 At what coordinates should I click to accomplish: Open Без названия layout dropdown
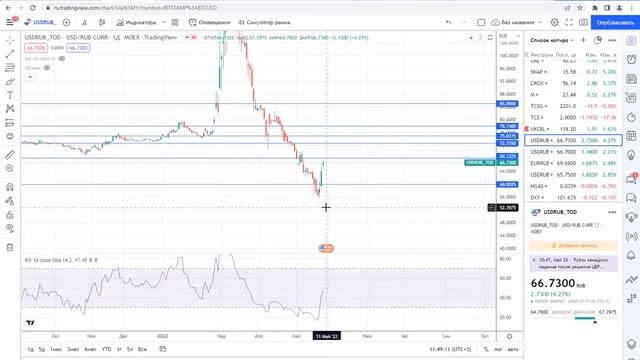pyautogui.click(x=516, y=22)
